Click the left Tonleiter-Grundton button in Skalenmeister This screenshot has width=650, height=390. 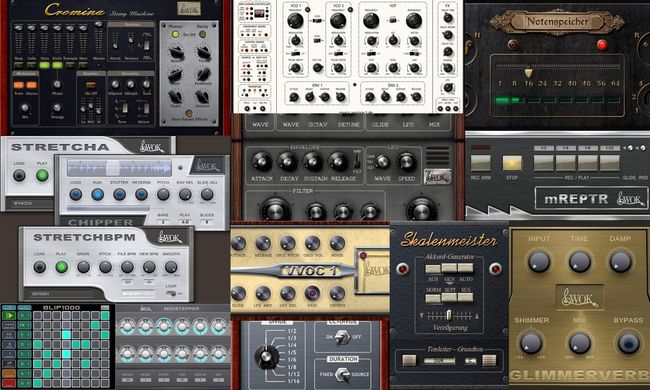(409, 360)
